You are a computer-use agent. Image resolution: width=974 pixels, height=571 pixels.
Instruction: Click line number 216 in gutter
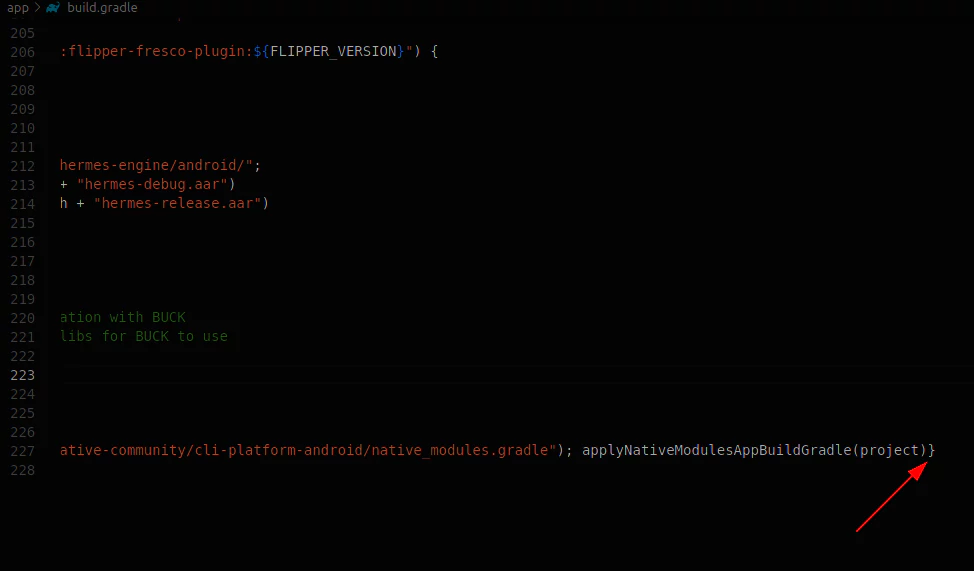pyautogui.click(x=23, y=242)
